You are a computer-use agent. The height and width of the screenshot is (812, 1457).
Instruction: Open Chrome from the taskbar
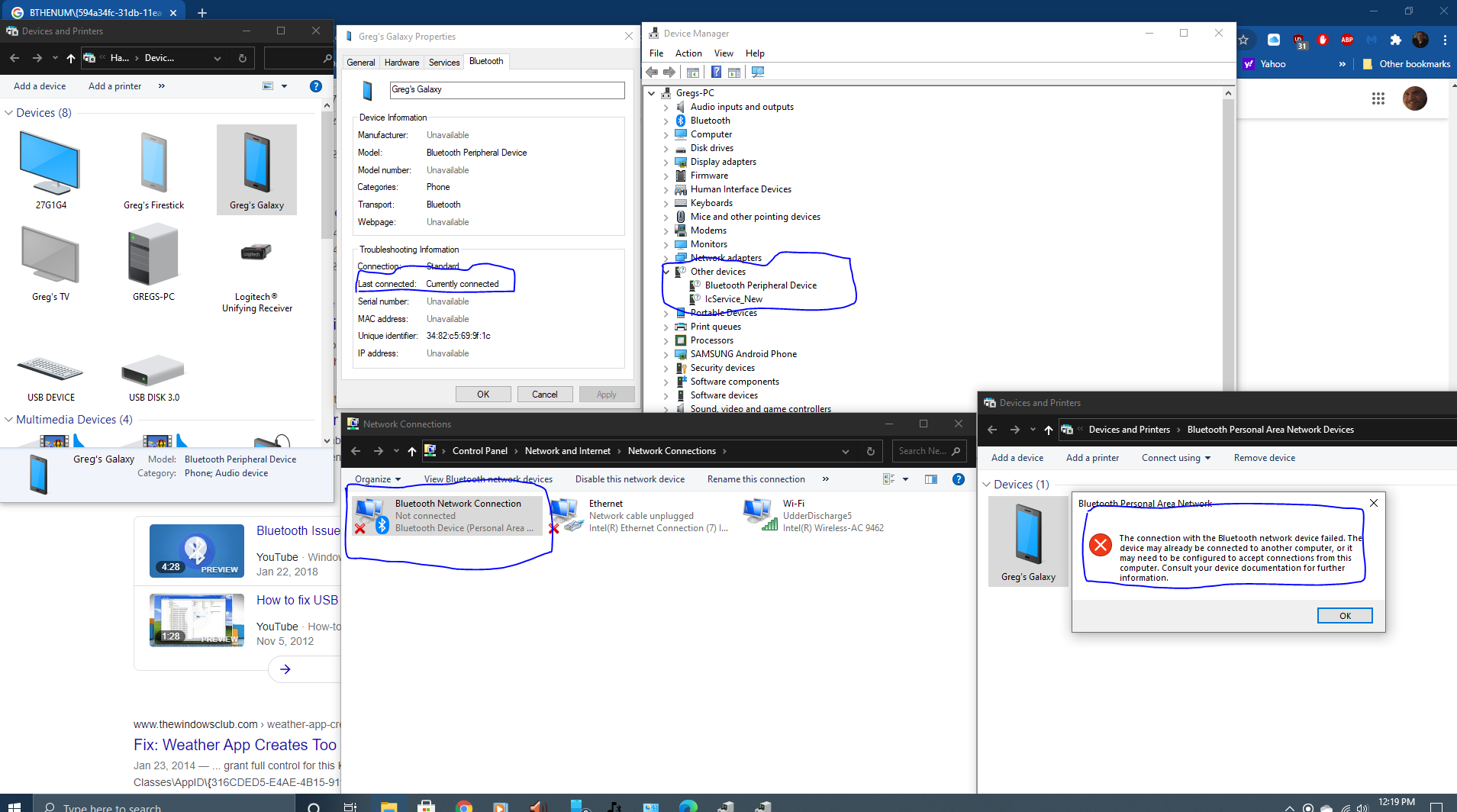click(463, 806)
